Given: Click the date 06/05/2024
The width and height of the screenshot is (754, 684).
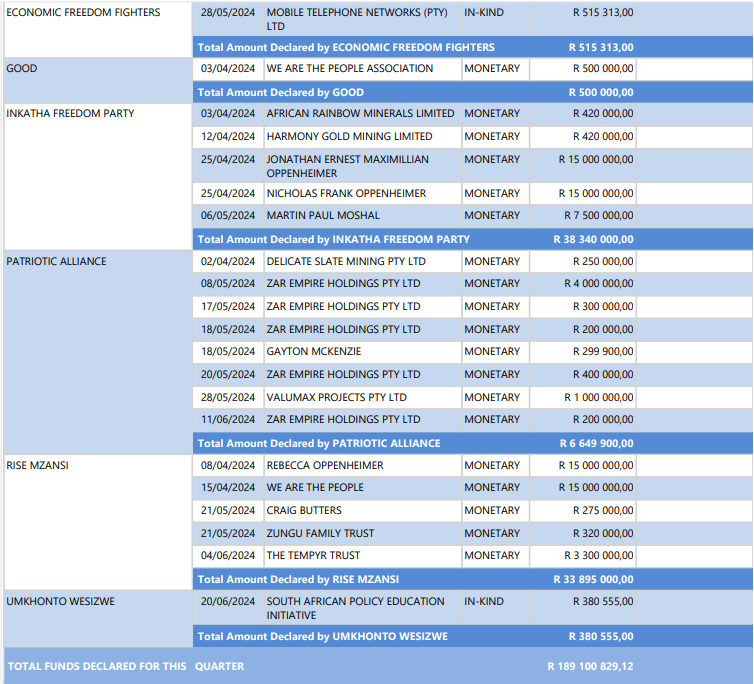Looking at the screenshot, I should (227, 215).
